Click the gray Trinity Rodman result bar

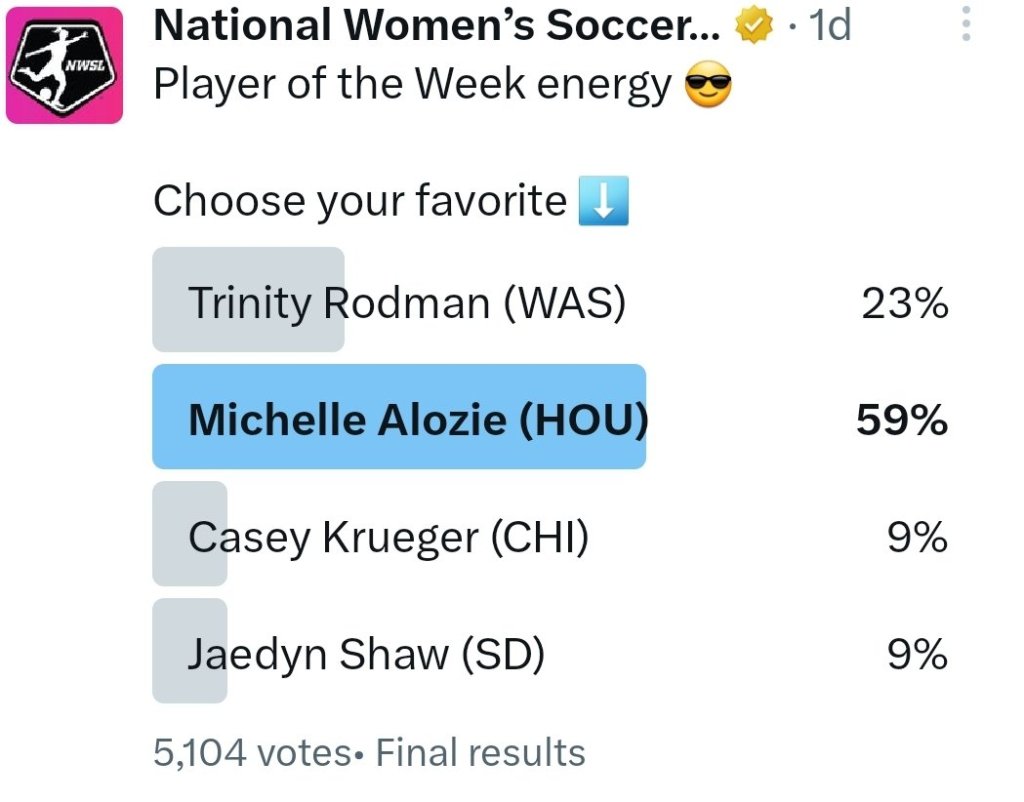coord(248,299)
